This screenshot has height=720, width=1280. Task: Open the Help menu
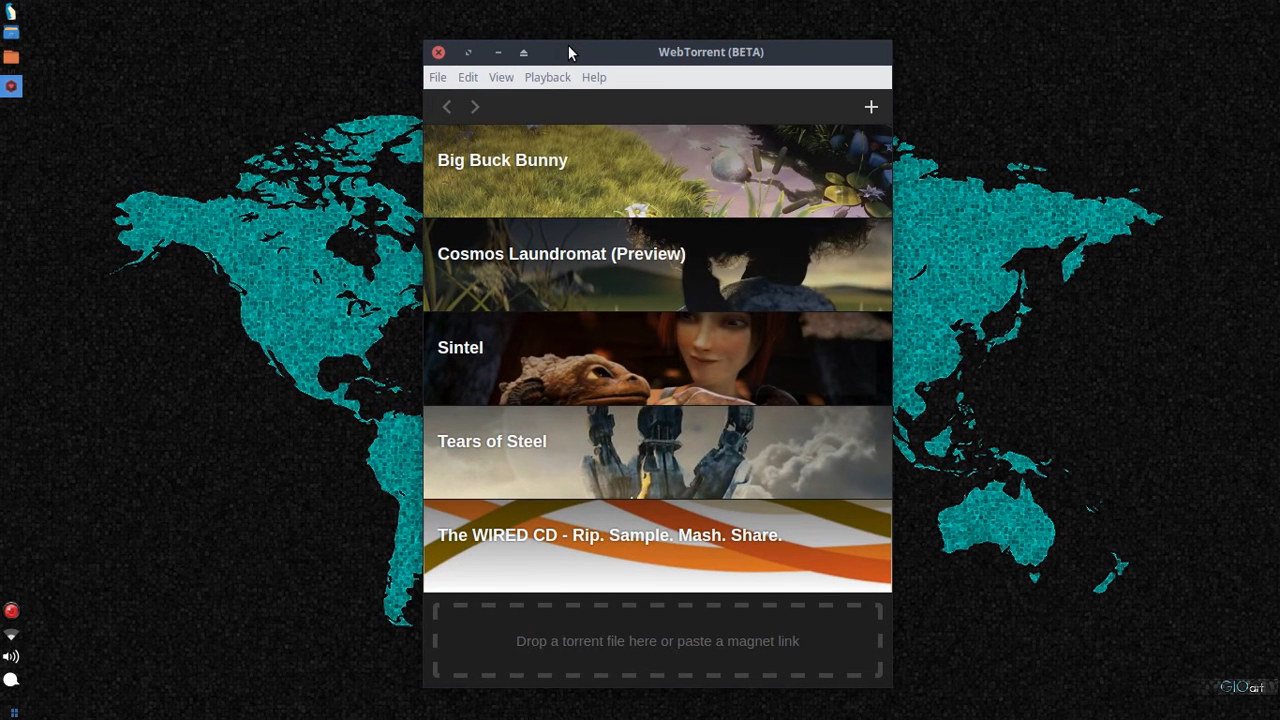click(594, 77)
